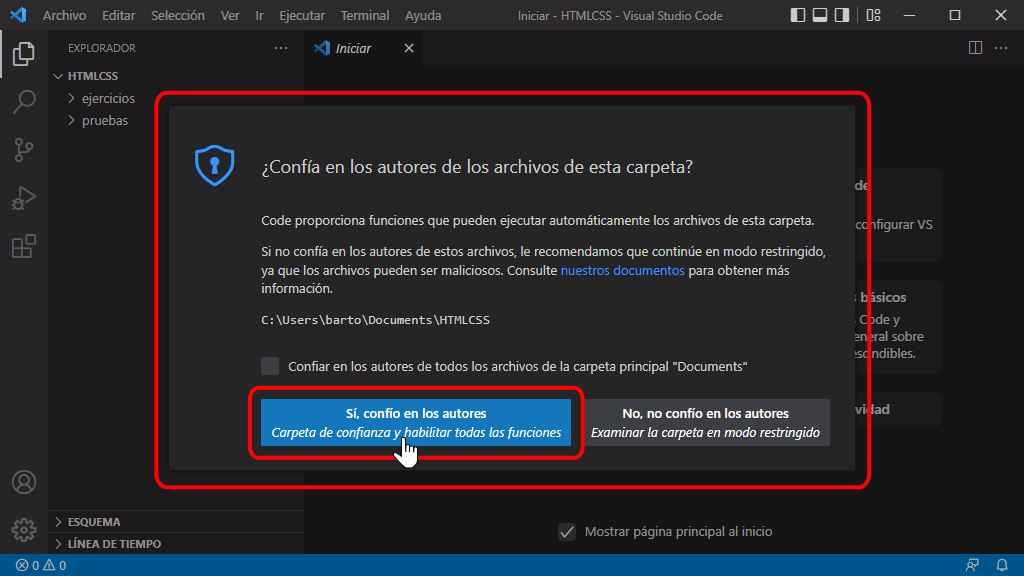Click the EXPLORADOR panel title

coord(102,48)
